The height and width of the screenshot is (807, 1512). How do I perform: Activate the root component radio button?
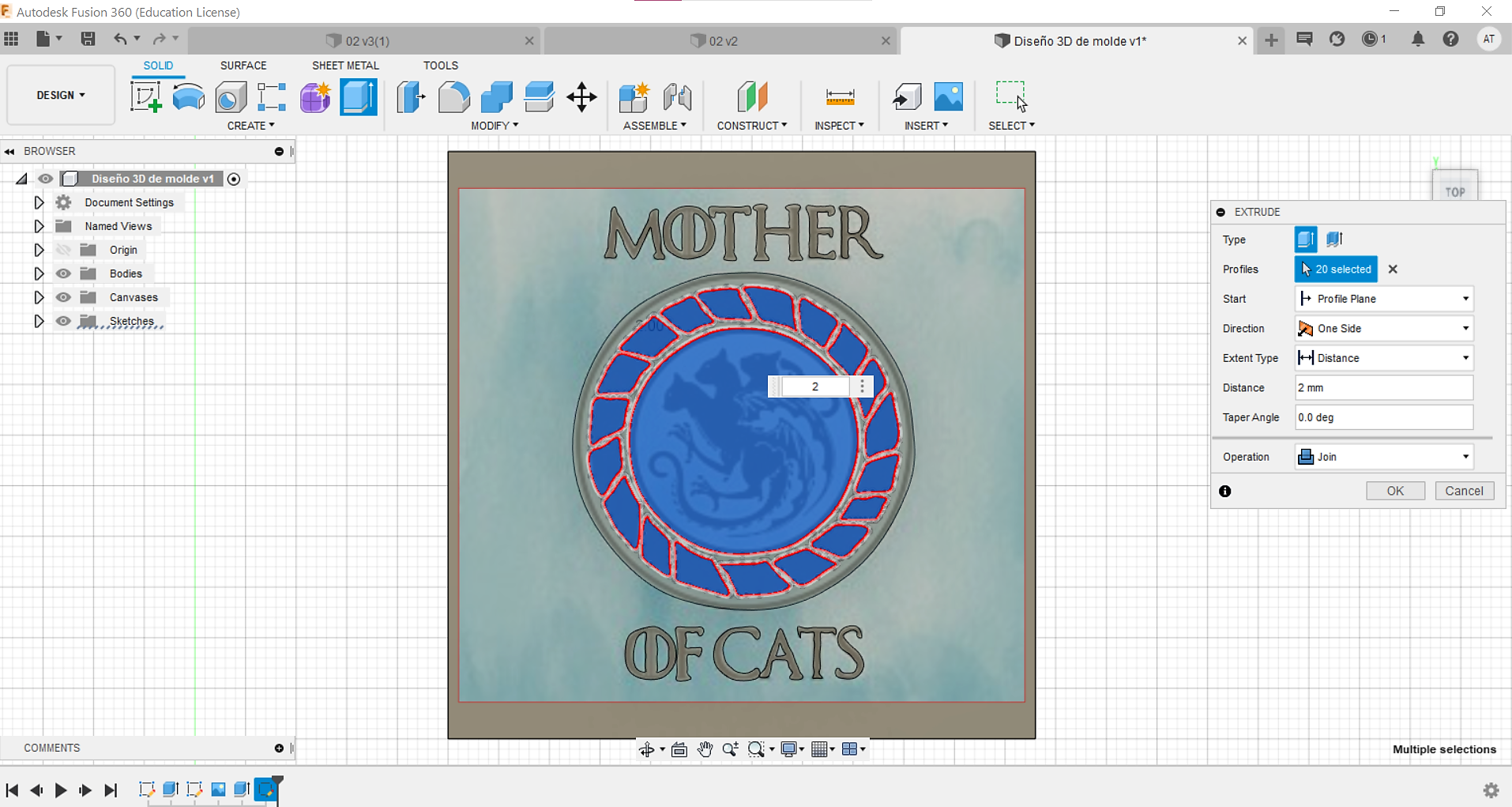click(234, 179)
